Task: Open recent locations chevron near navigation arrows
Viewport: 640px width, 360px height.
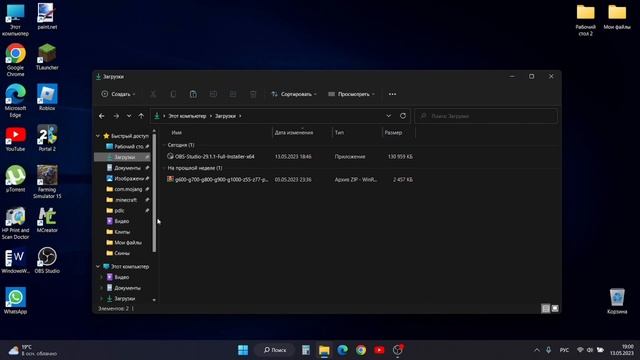Action: (x=129, y=116)
